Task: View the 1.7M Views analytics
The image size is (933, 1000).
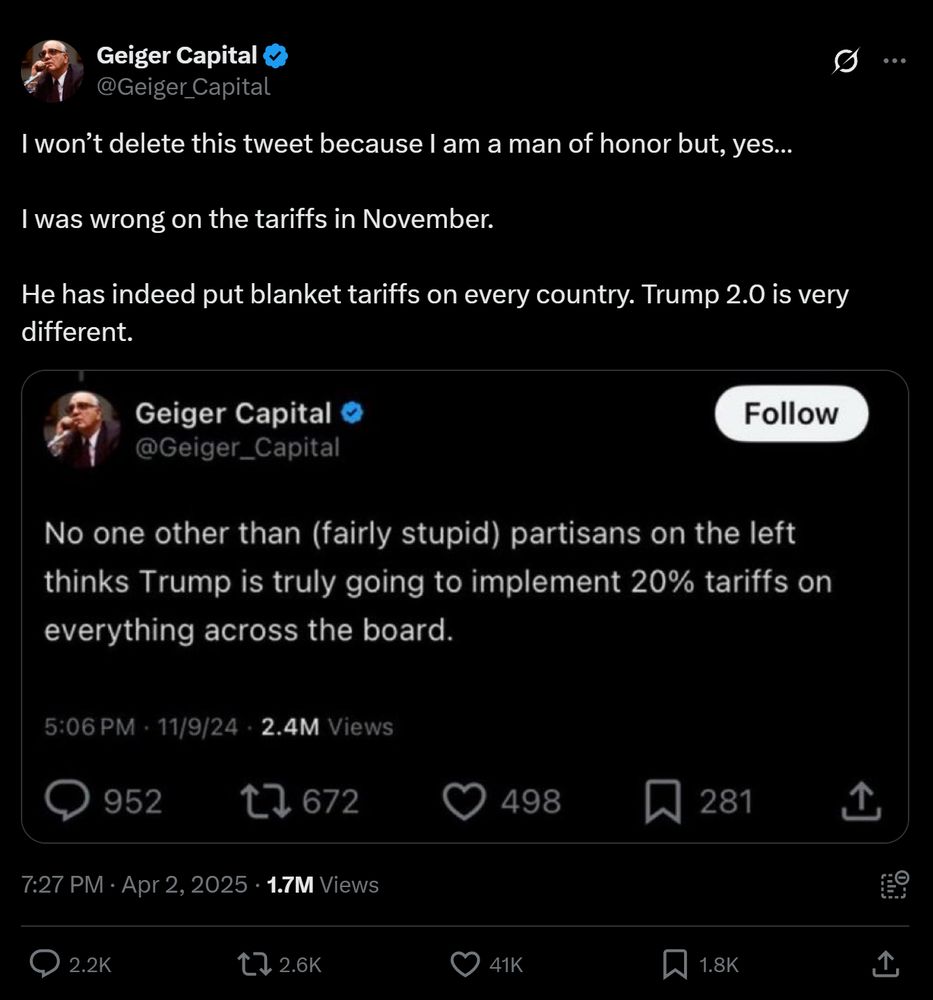Action: coord(323,885)
